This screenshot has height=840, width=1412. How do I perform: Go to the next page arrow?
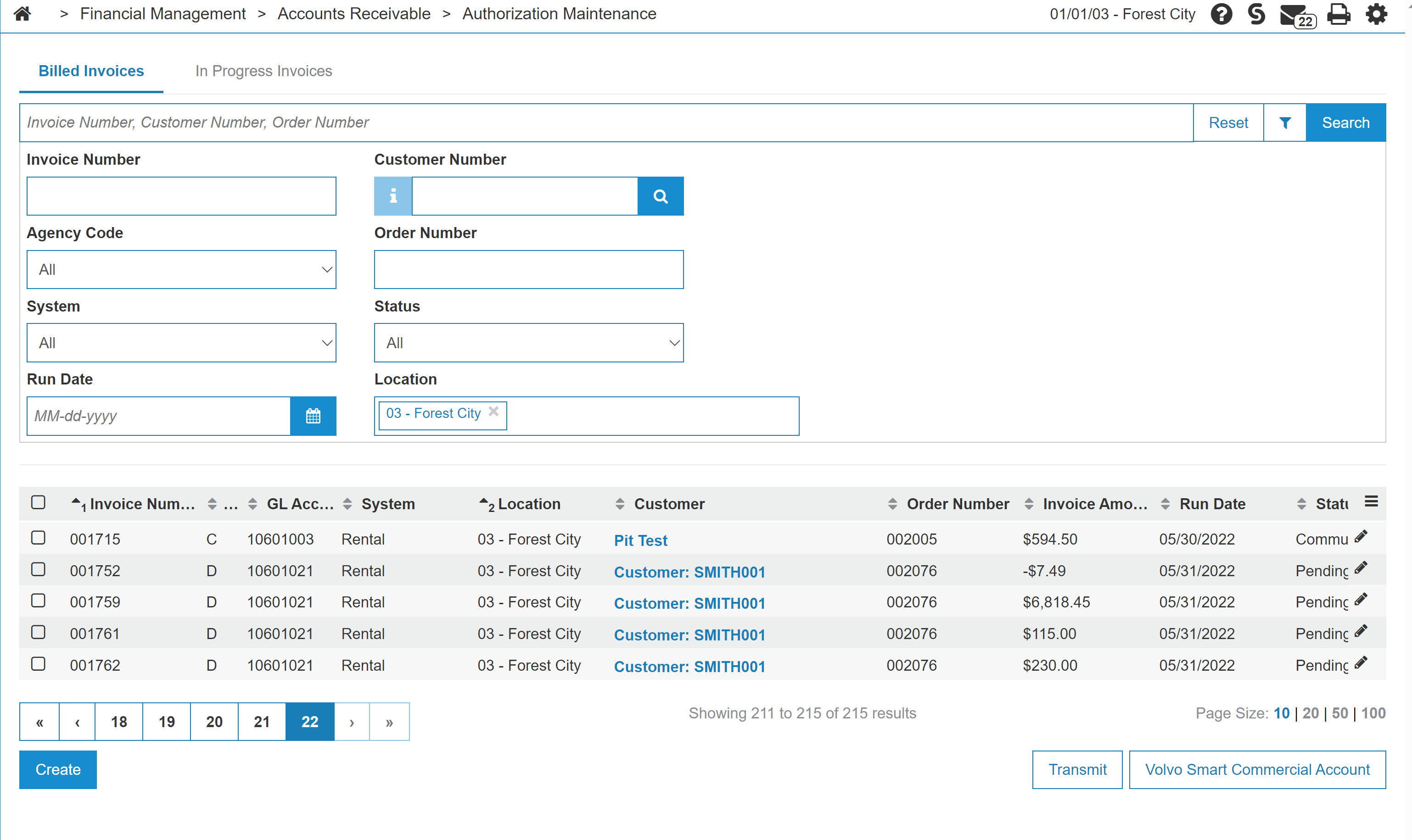352,722
